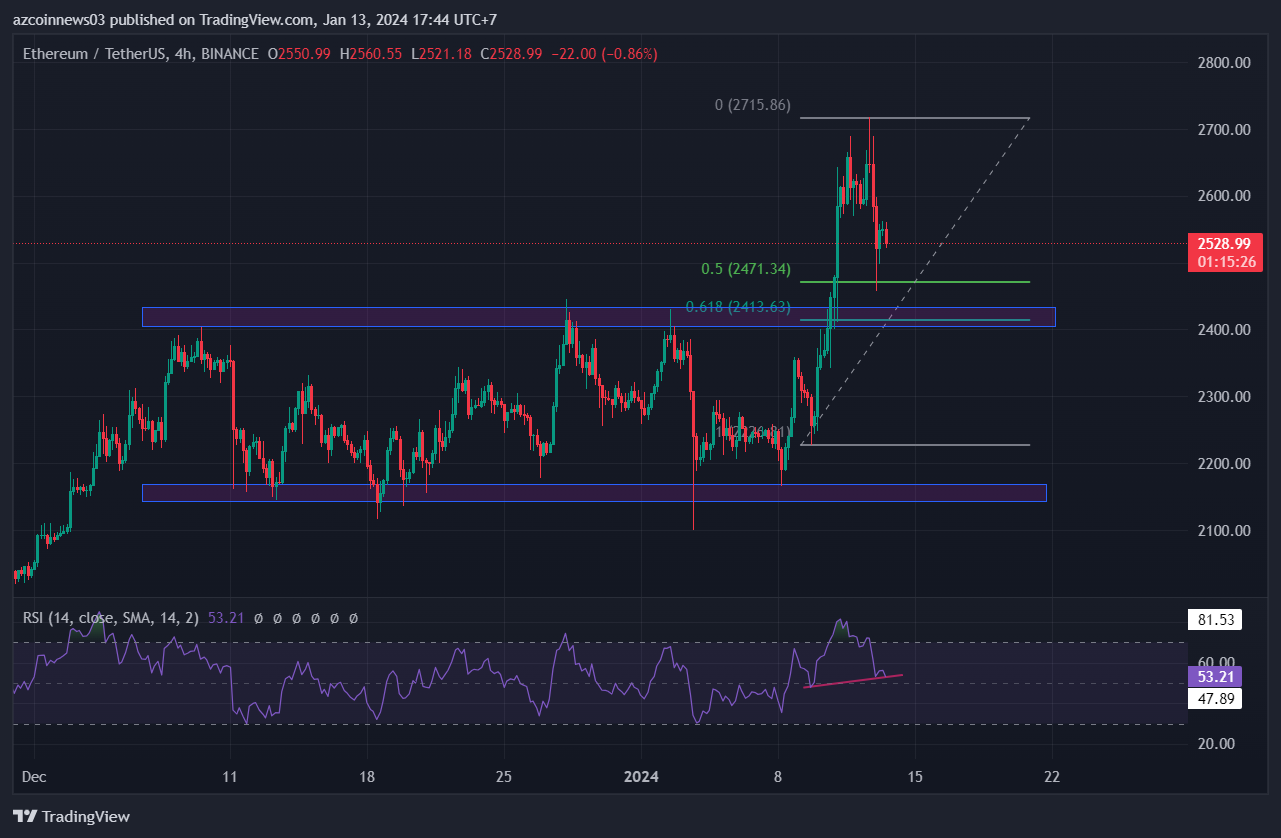
Task: Click the red current price tag 2528.99
Action: click(1224, 243)
